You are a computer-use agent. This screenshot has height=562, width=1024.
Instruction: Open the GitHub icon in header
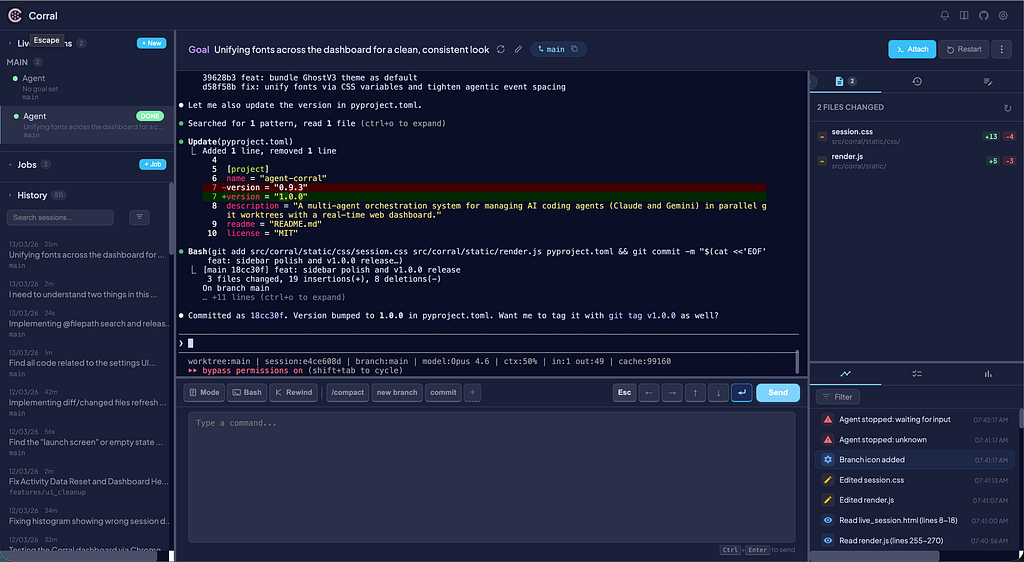coord(984,16)
